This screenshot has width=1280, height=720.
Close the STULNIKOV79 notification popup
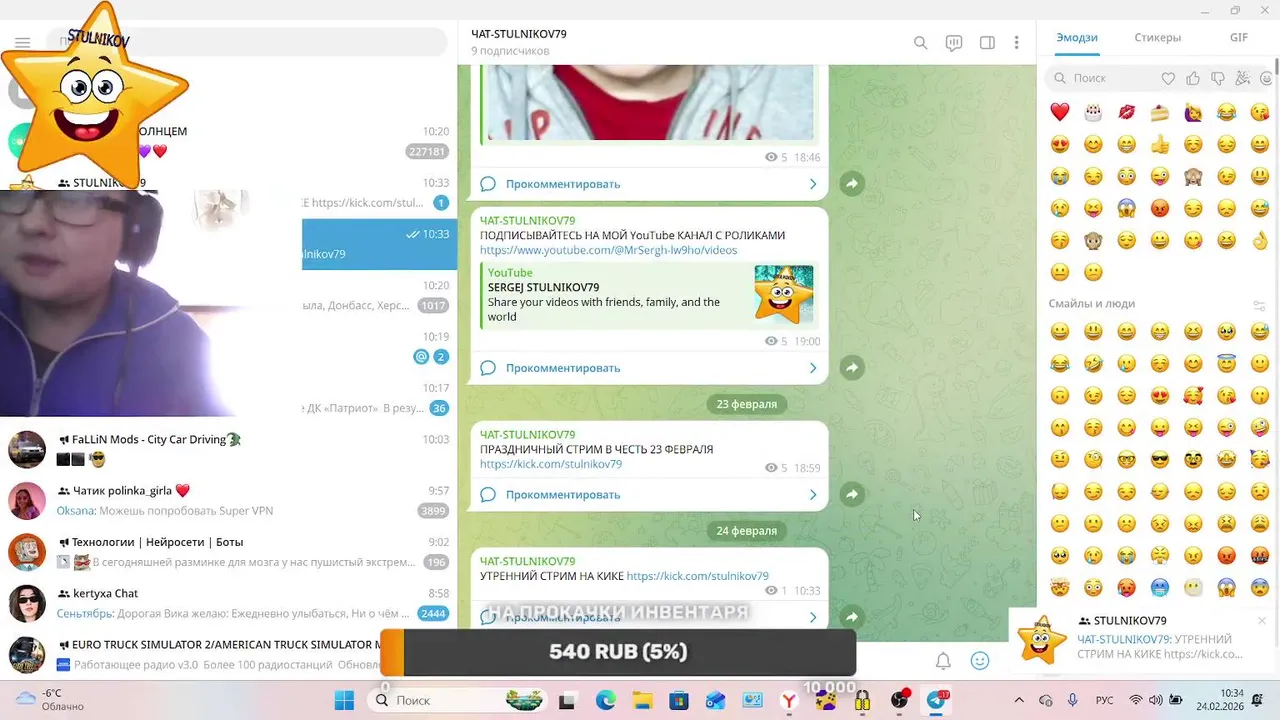point(1262,621)
